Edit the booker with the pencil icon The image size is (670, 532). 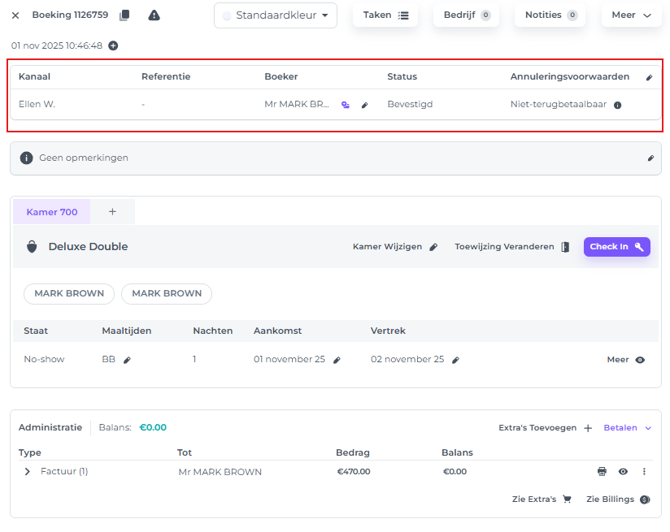click(365, 105)
